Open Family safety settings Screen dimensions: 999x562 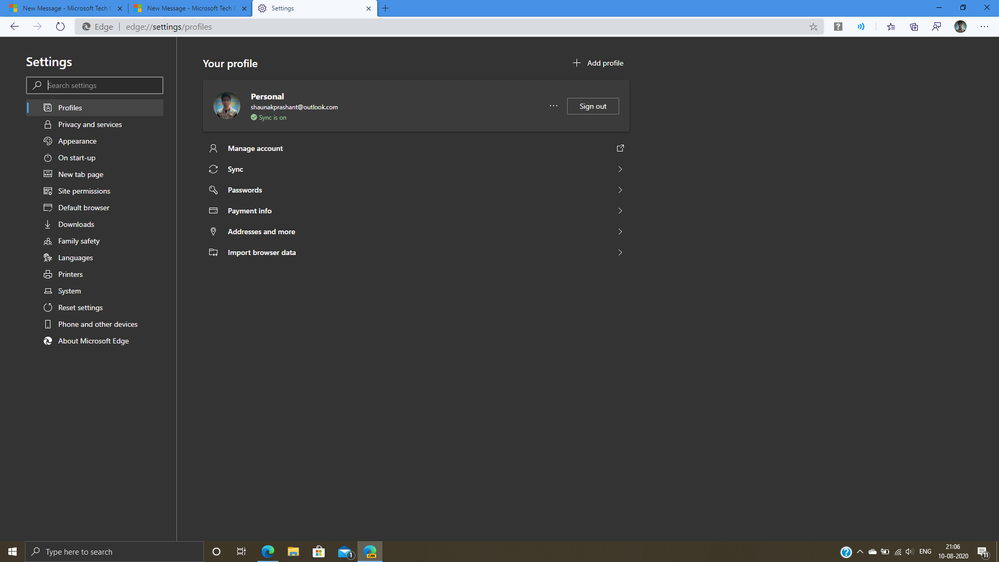pos(95,241)
